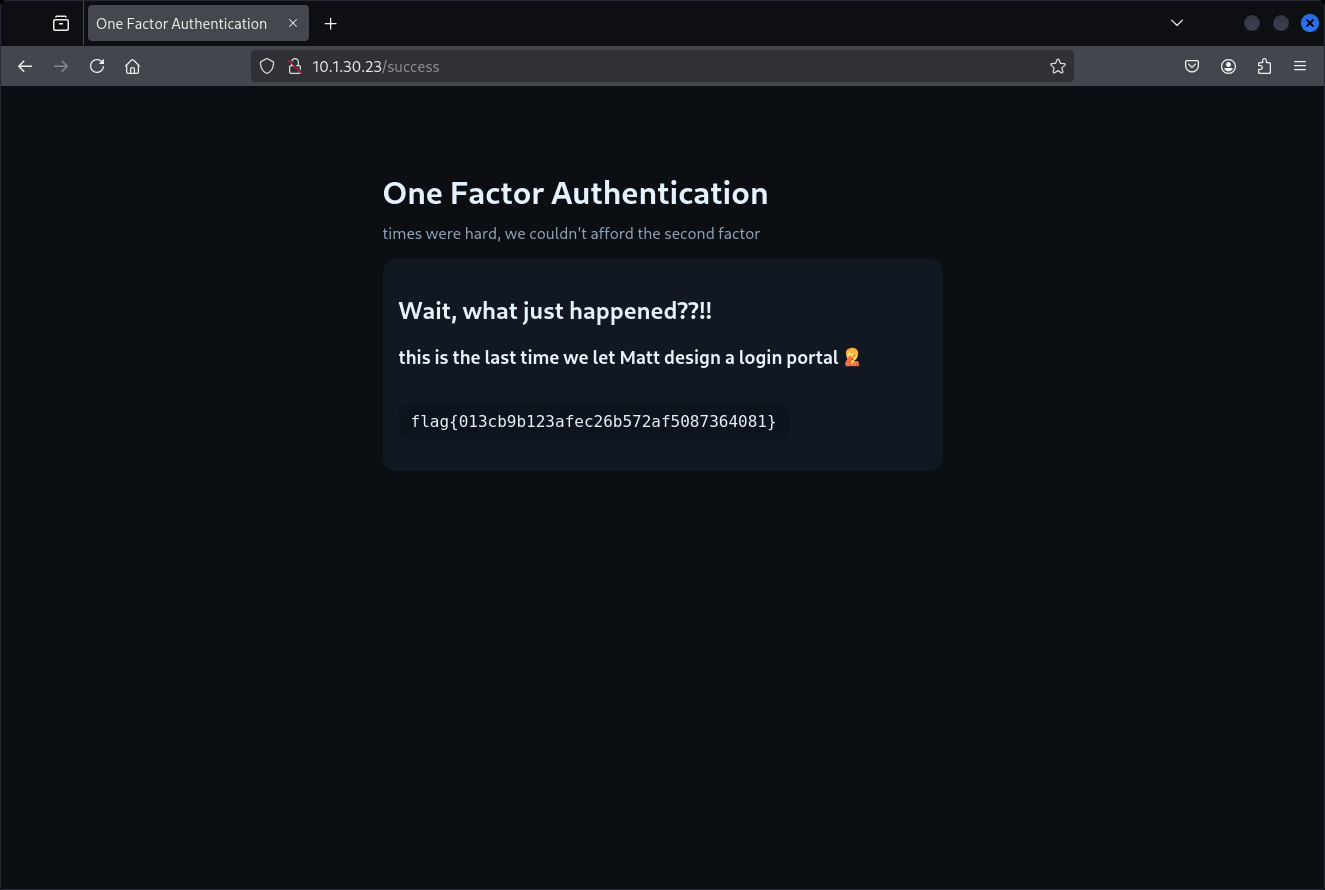Open the browser home page
1325x890 pixels.
[132, 66]
